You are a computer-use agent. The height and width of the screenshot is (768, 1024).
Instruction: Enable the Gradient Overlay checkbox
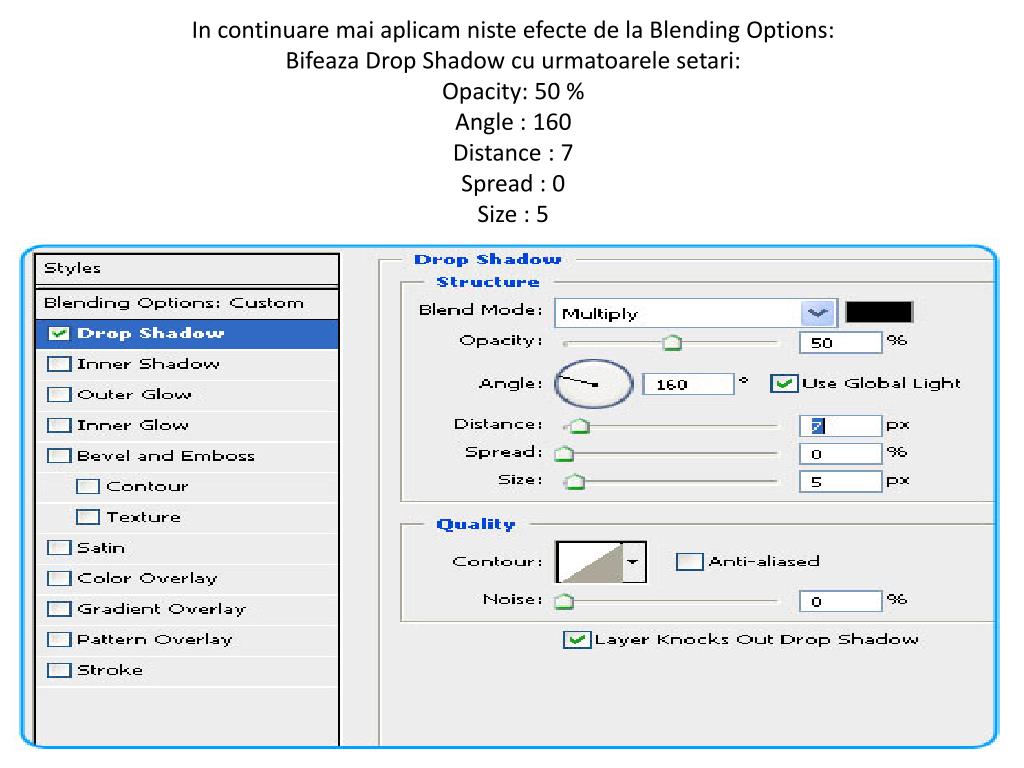click(59, 609)
